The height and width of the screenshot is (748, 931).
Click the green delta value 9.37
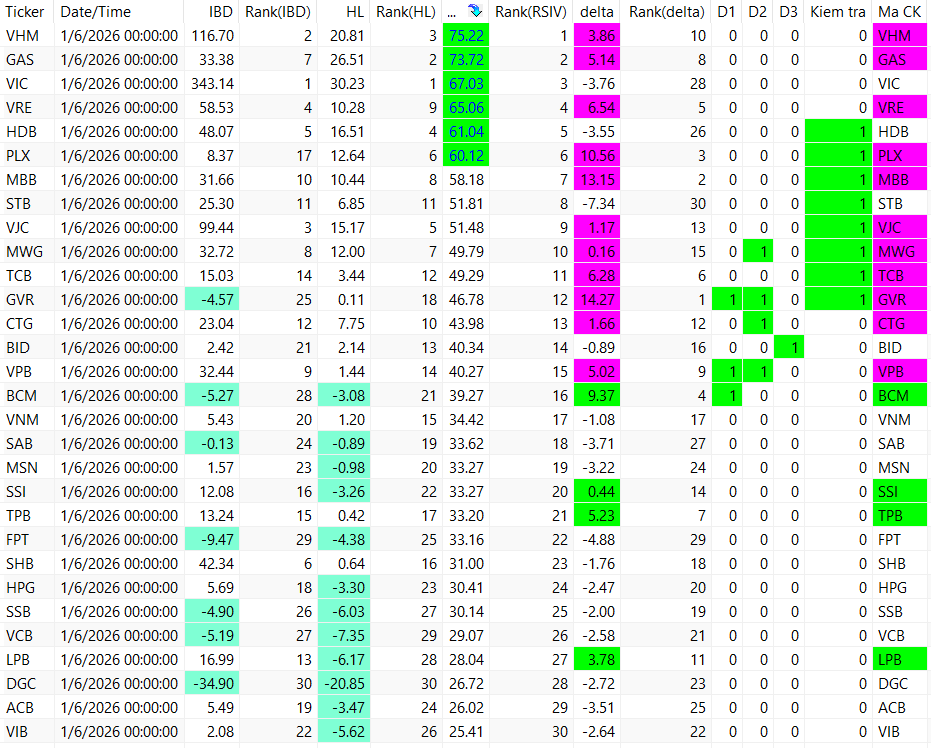(597, 396)
